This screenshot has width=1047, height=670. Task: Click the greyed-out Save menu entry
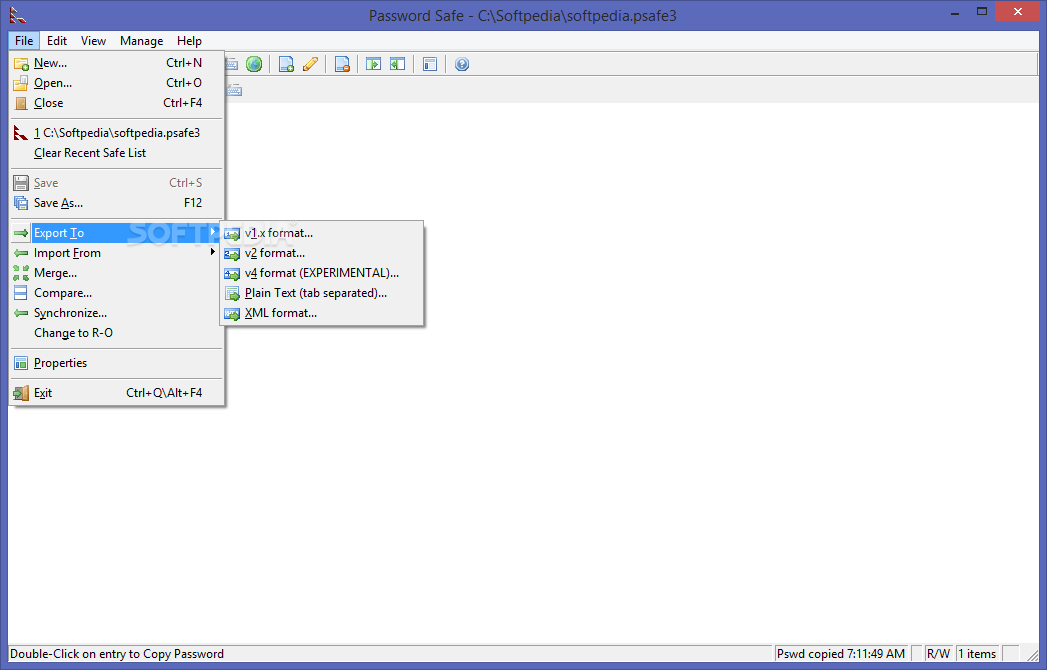click(117, 183)
